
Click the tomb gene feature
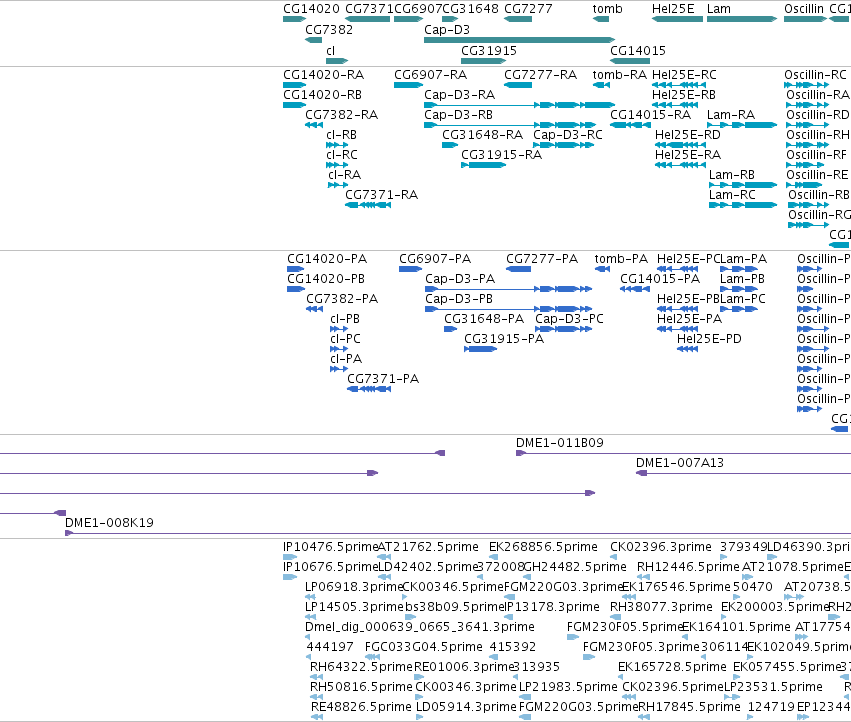pyautogui.click(x=601, y=19)
